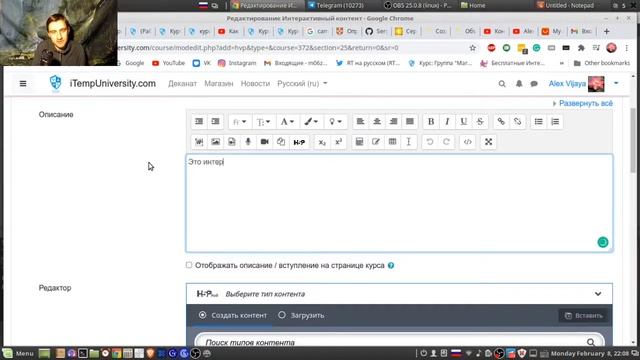Create a numbered list
The image size is (640, 360).
(555, 122)
